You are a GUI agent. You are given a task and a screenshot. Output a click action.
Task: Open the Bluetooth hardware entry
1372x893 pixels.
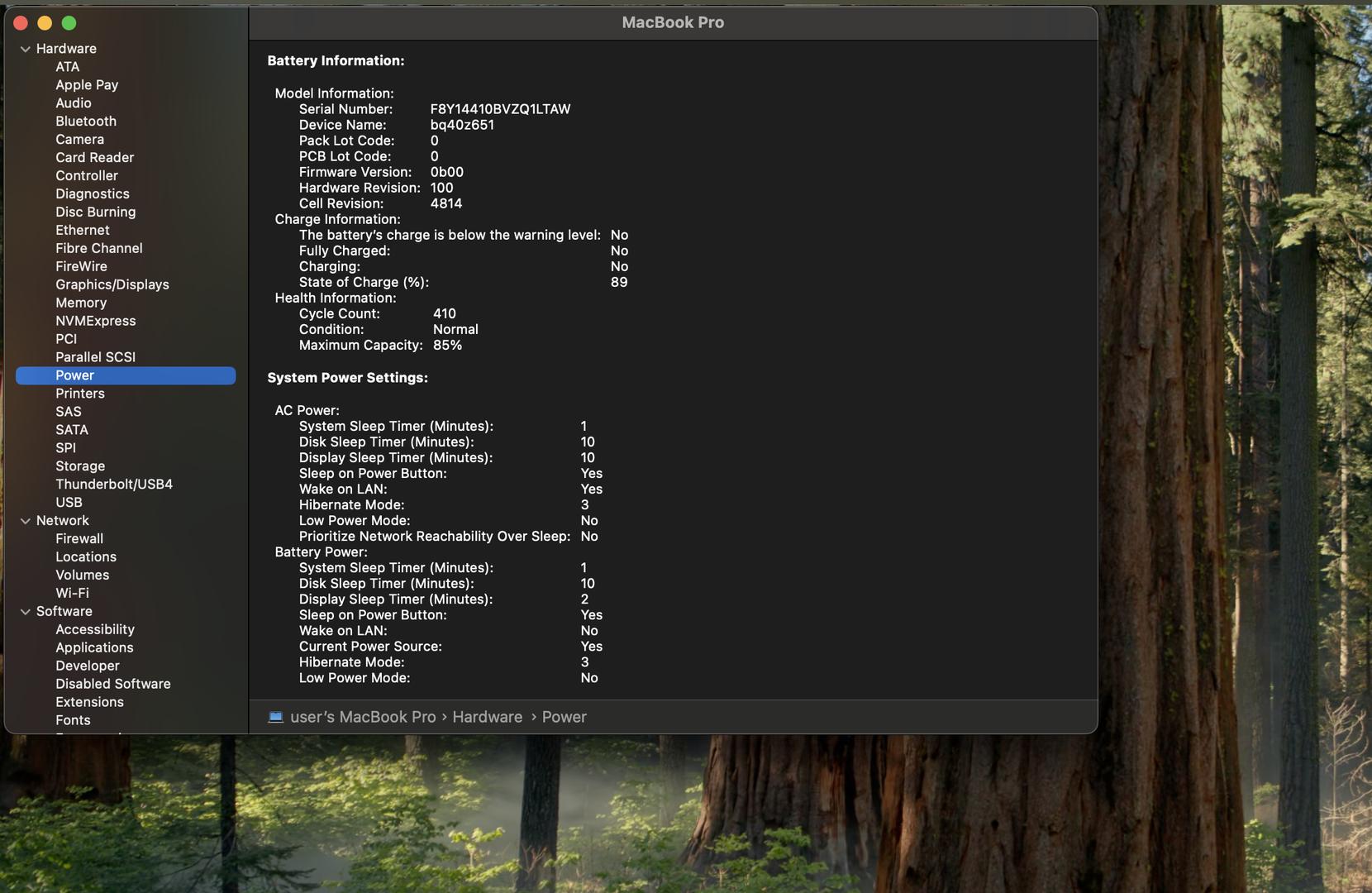point(86,122)
